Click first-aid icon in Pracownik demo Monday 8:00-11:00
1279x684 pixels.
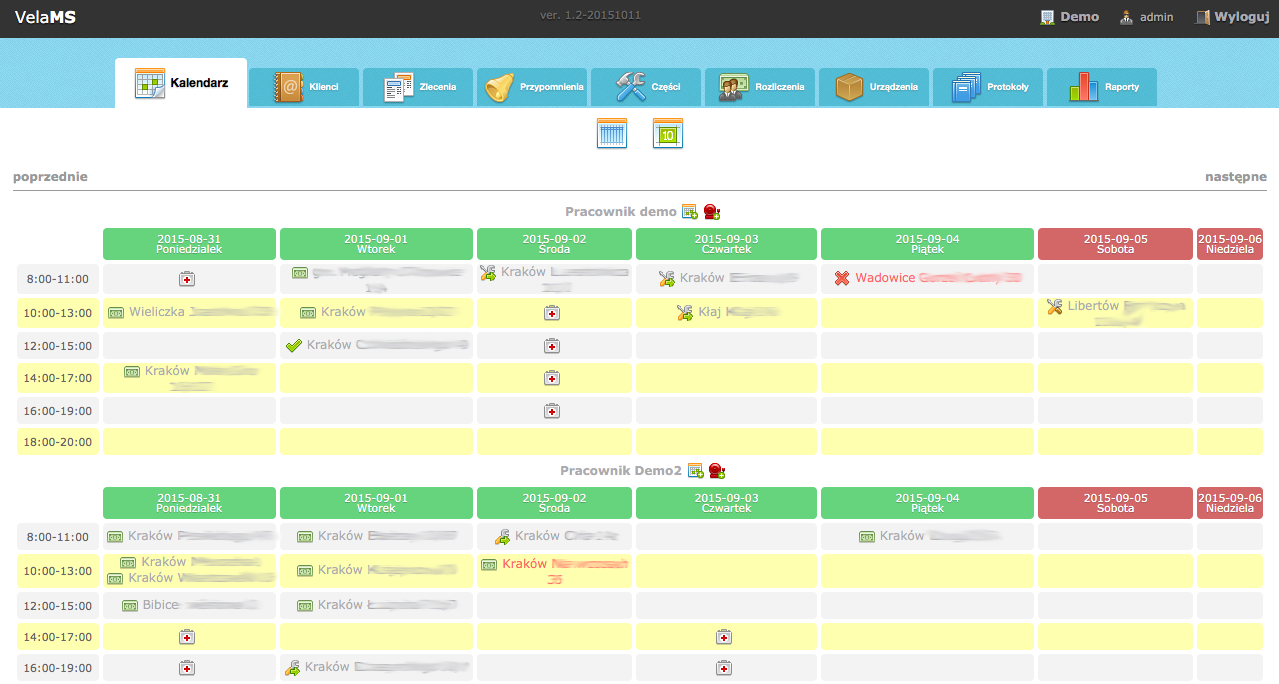click(187, 279)
